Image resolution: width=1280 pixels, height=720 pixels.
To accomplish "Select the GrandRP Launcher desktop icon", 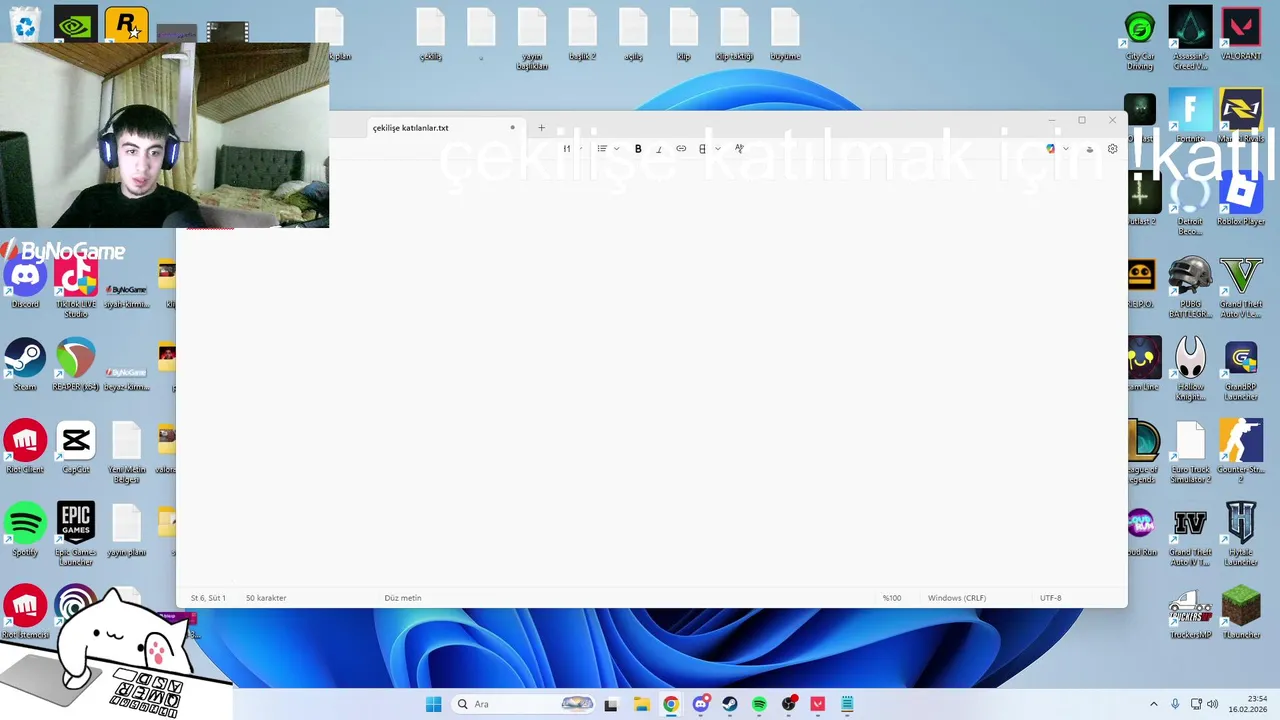I will click(1241, 370).
